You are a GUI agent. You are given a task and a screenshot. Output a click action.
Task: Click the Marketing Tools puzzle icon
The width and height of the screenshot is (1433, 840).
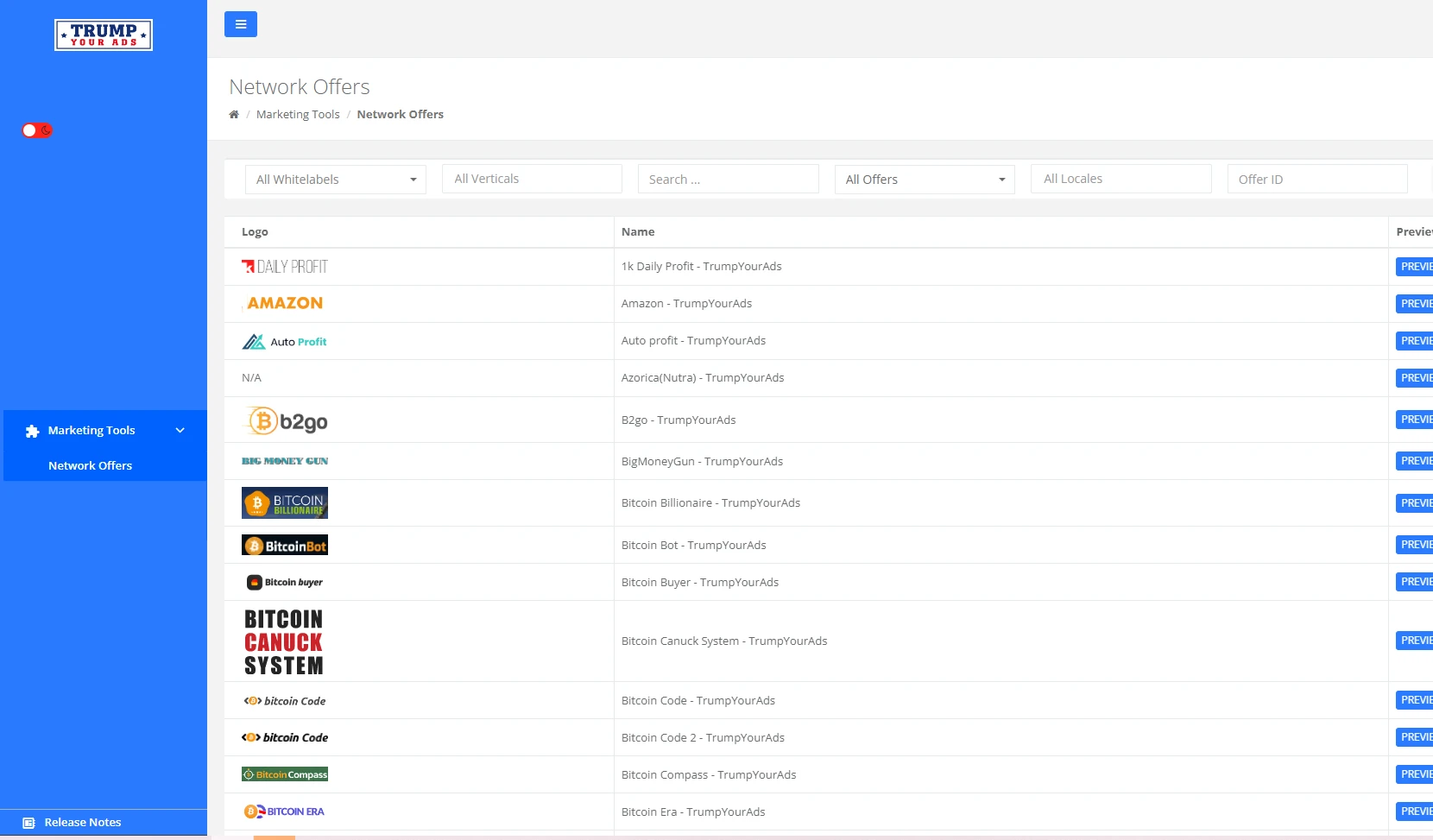click(32, 431)
